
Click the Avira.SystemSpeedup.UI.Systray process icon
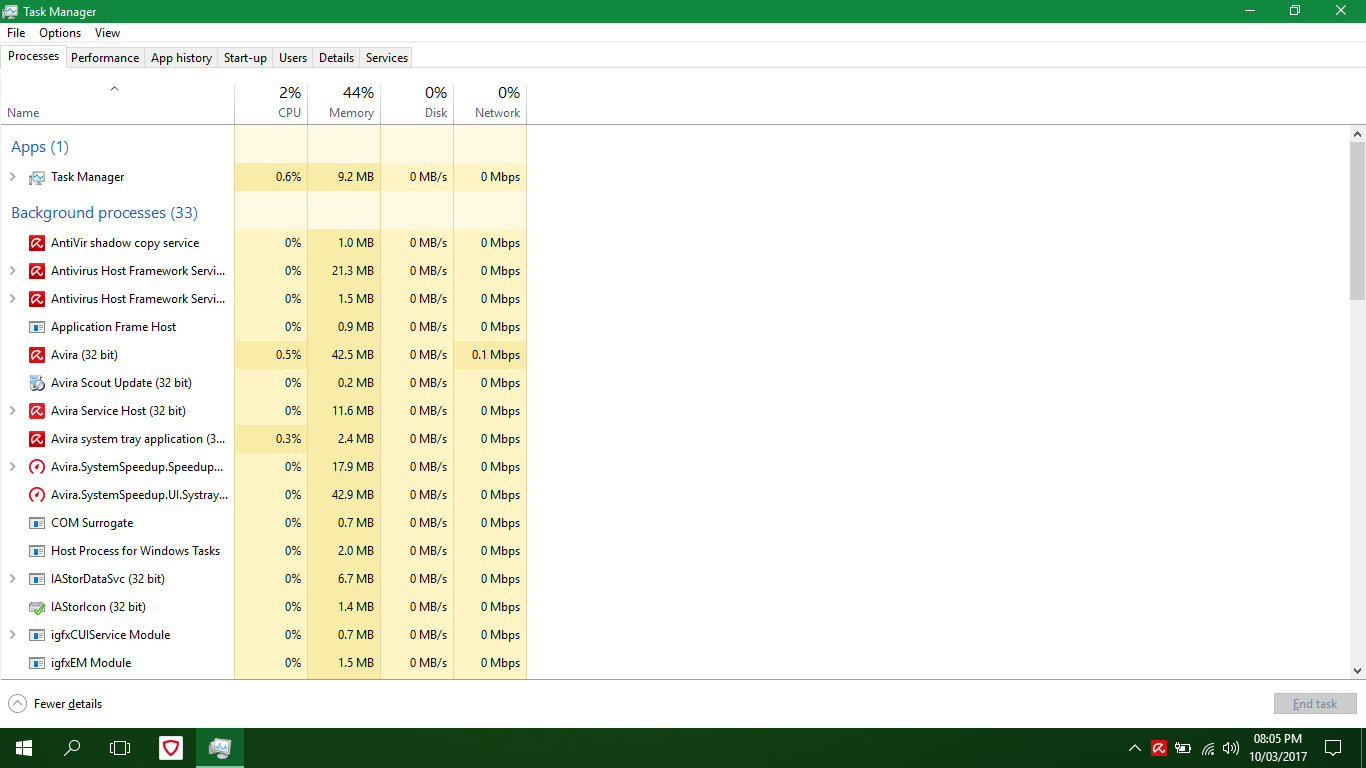point(37,495)
